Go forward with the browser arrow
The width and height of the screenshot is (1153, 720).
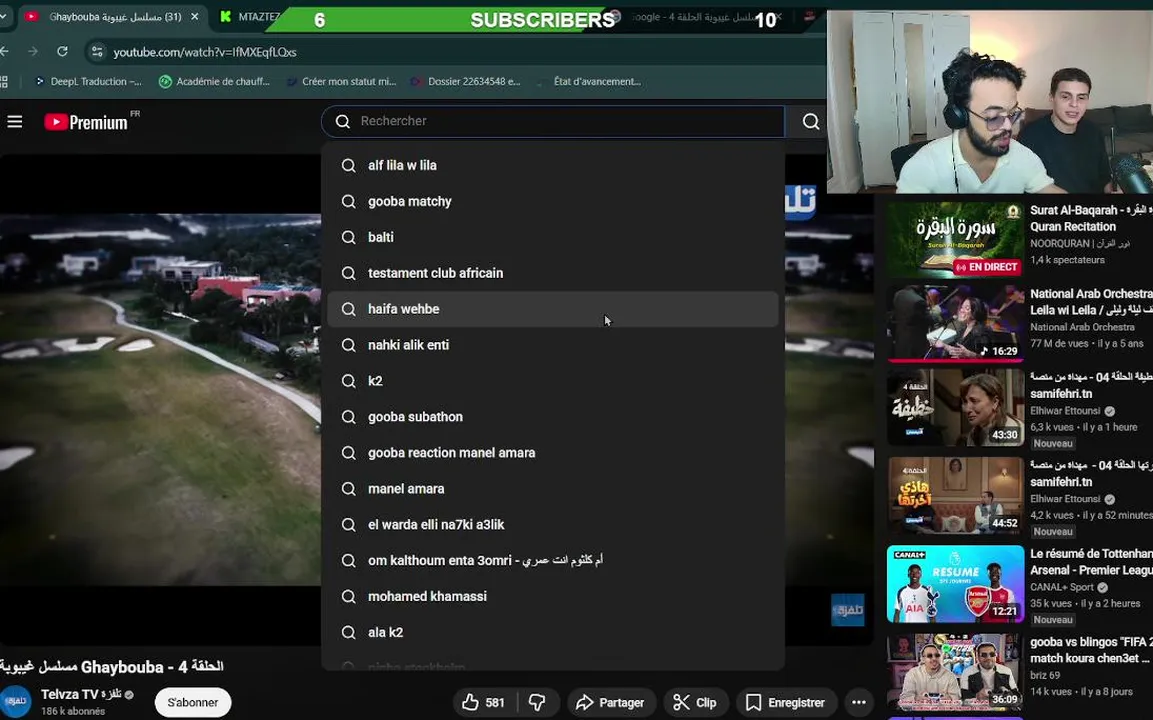32,51
